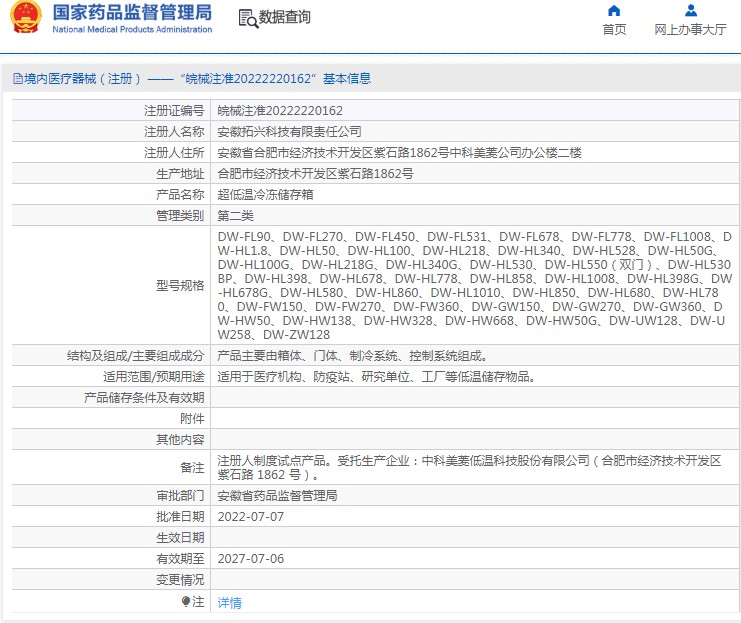This screenshot has width=741, height=623.
Task: Click the 产品名称 row label
Action: pos(180,195)
